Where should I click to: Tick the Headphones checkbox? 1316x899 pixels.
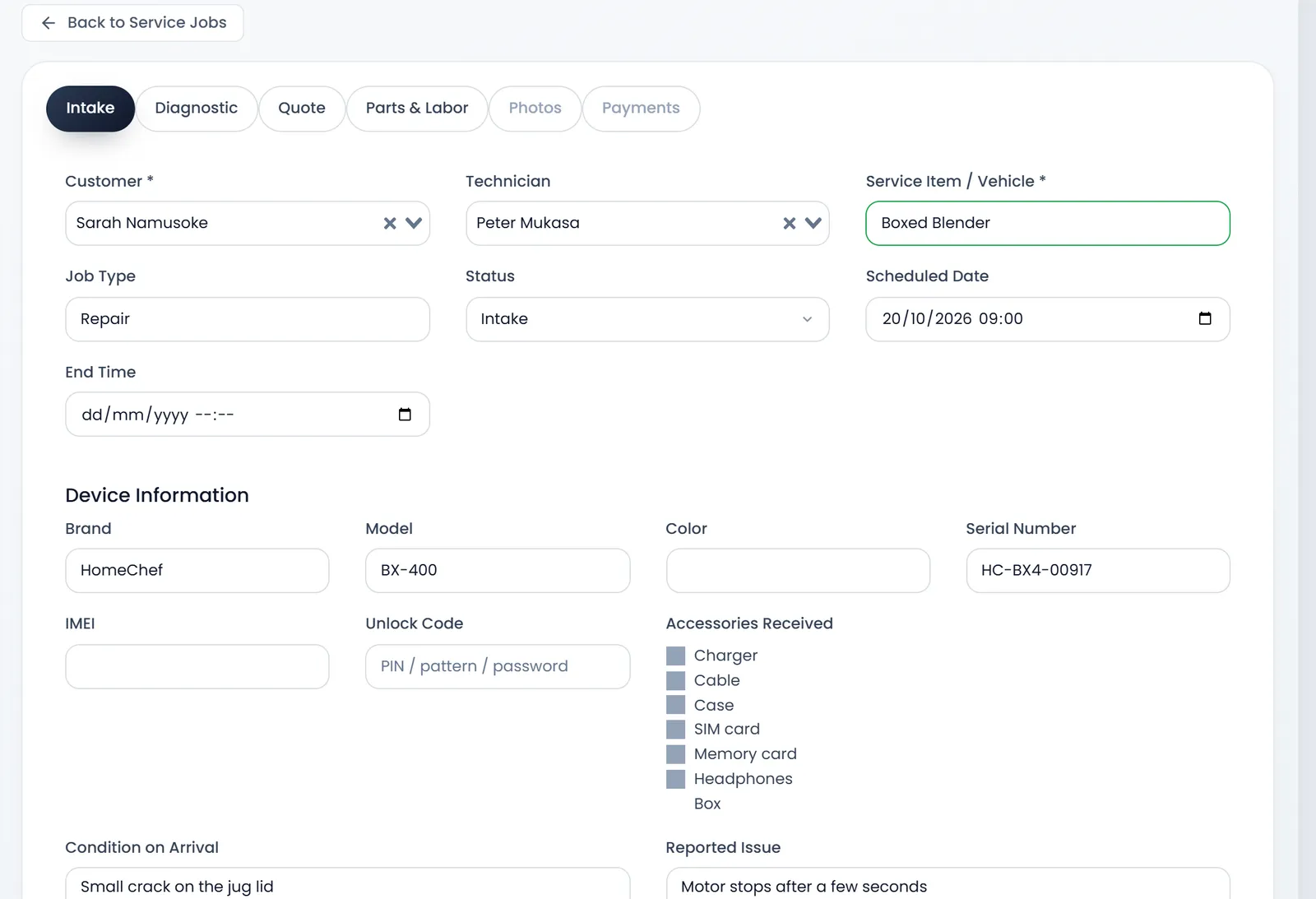pyautogui.click(x=675, y=779)
